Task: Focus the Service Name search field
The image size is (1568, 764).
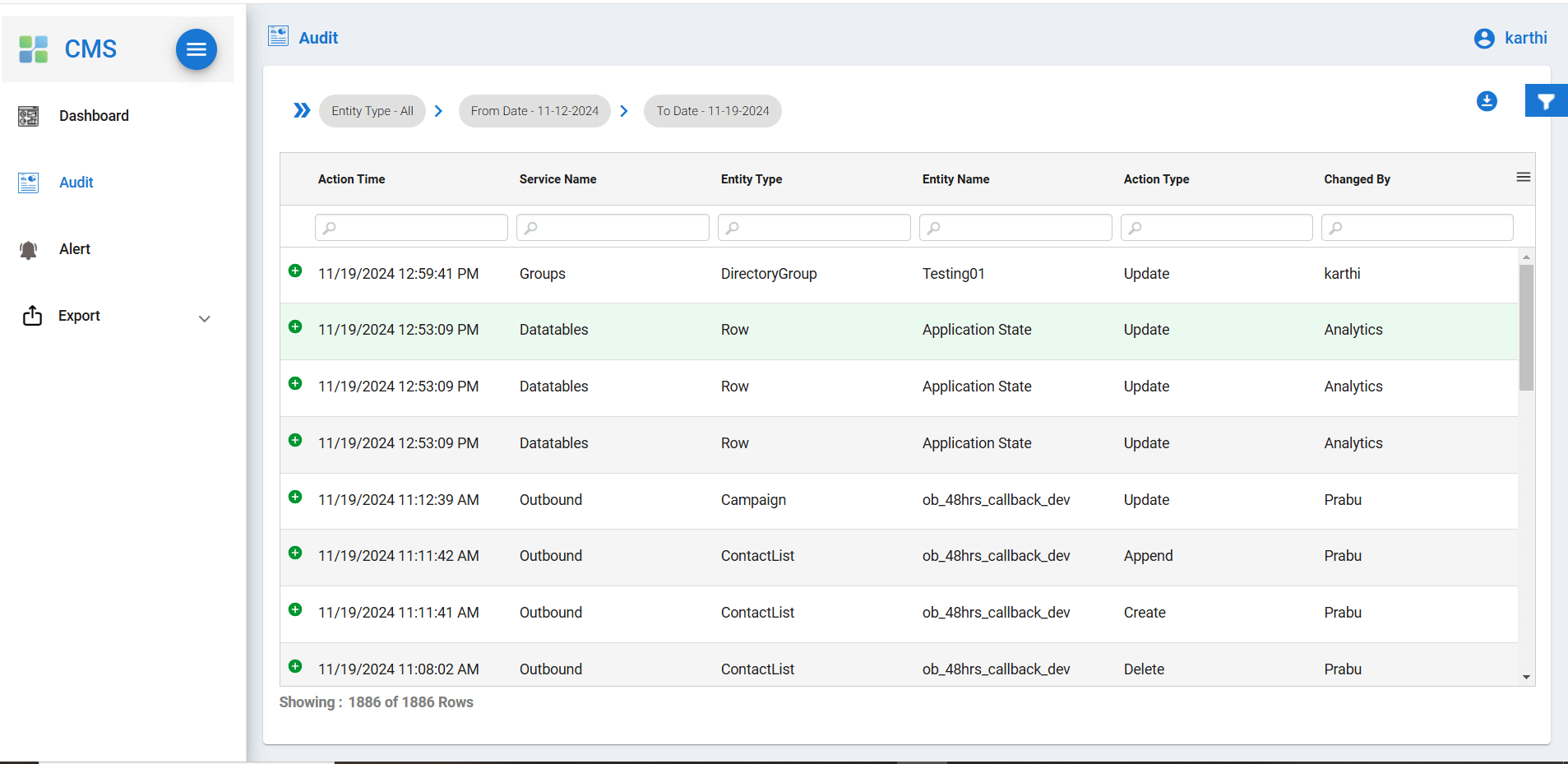Action: pyautogui.click(x=613, y=228)
